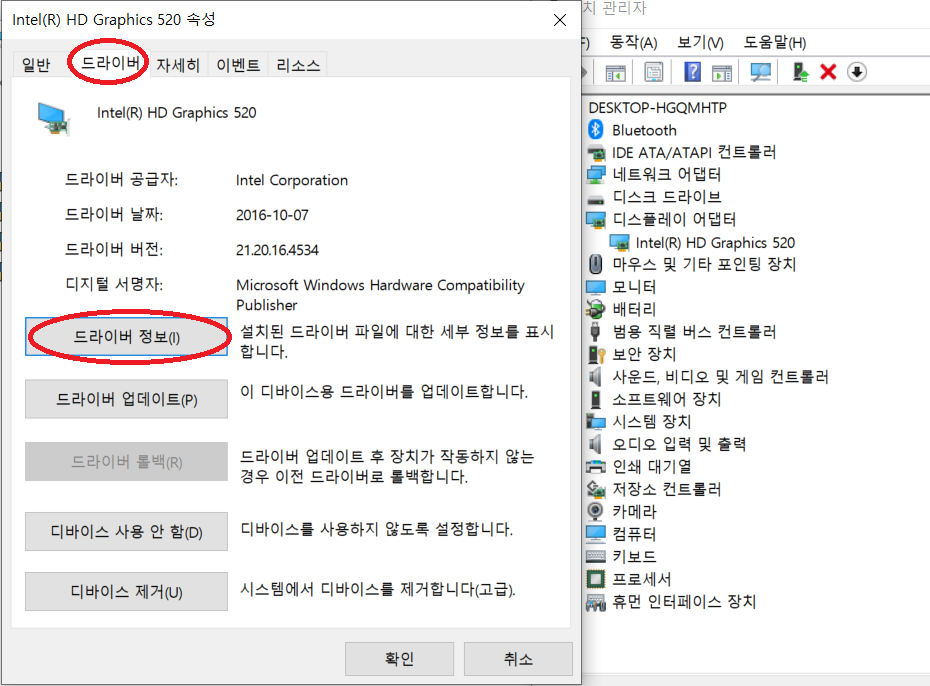Select 모니터 in the device tree
The height and width of the screenshot is (686, 930).
(x=634, y=287)
